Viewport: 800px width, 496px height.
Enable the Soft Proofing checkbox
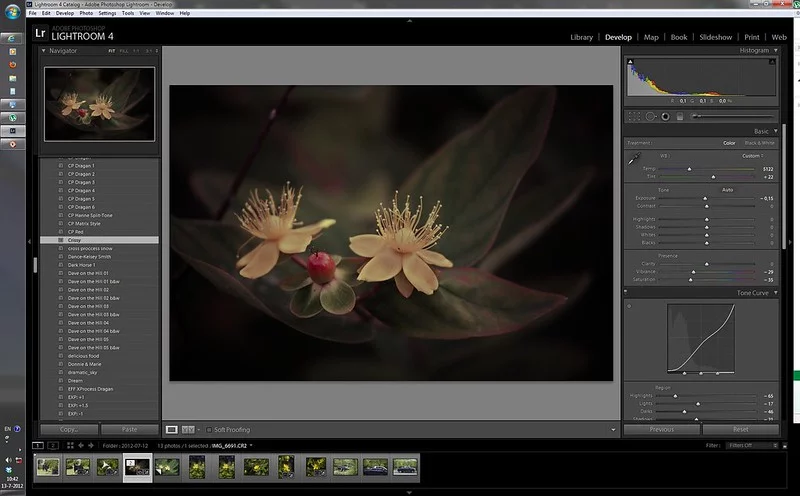tap(208, 429)
